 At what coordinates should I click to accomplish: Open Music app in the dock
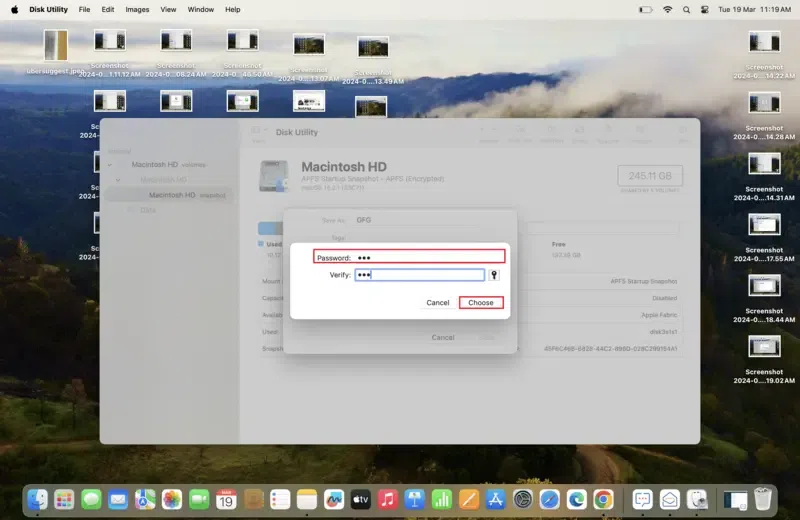coord(388,500)
